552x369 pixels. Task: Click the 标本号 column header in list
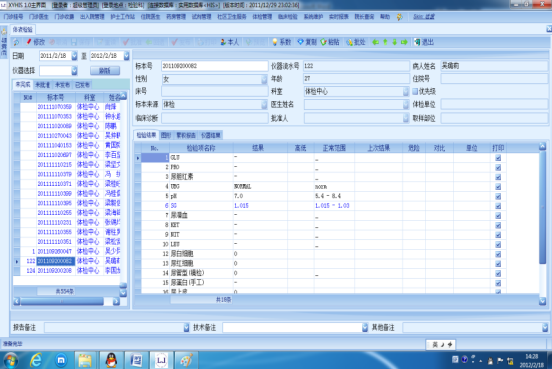[x=55, y=98]
